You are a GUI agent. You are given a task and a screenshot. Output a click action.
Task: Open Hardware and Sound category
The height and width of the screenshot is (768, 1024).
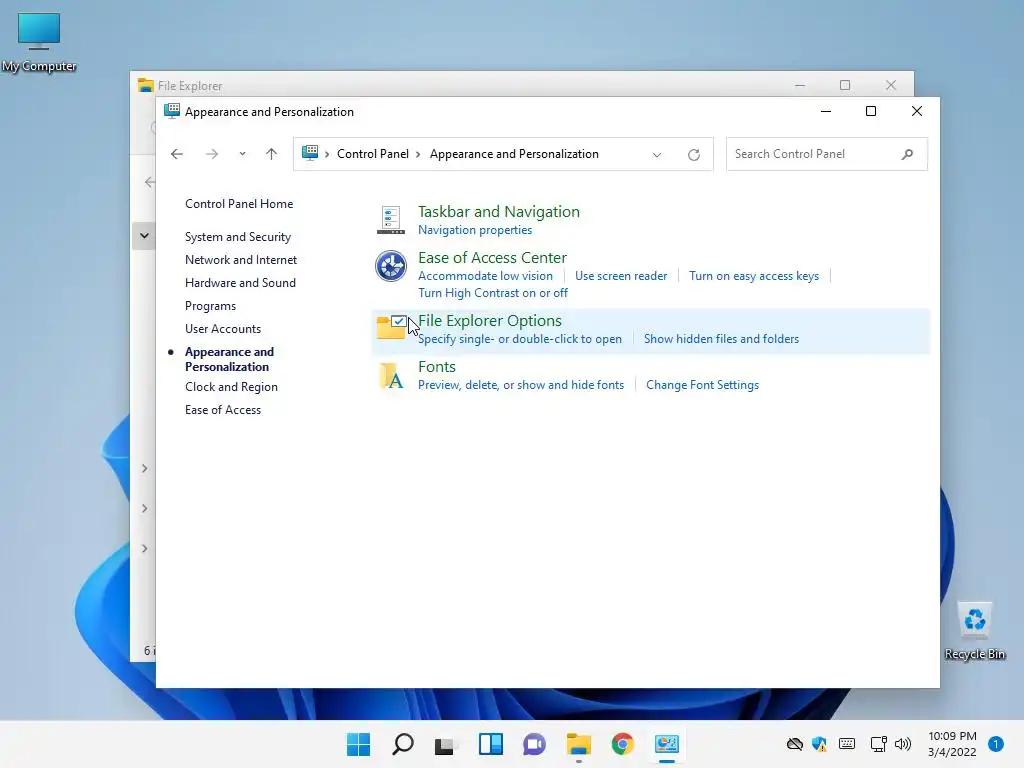coord(240,283)
